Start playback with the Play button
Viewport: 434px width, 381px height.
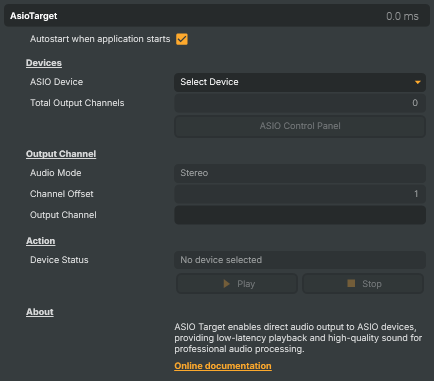pyautogui.click(x=237, y=284)
